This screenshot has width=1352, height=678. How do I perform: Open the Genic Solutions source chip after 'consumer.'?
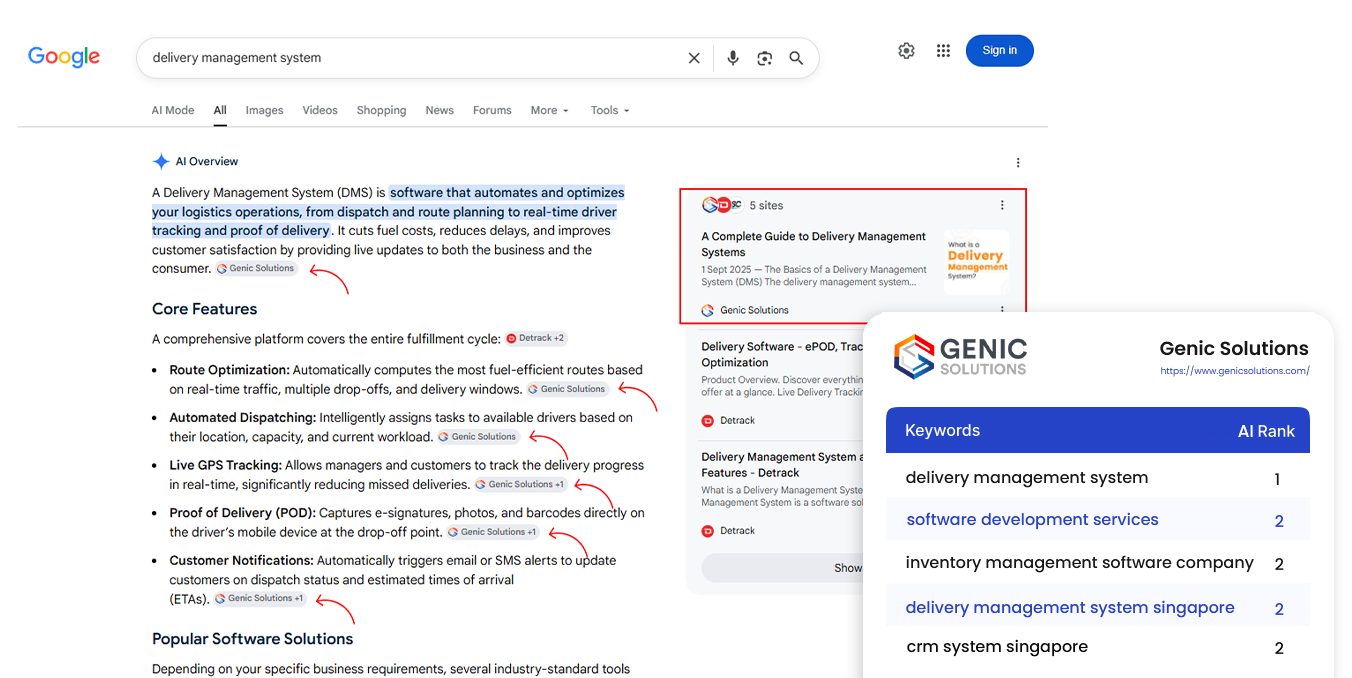(x=256, y=268)
